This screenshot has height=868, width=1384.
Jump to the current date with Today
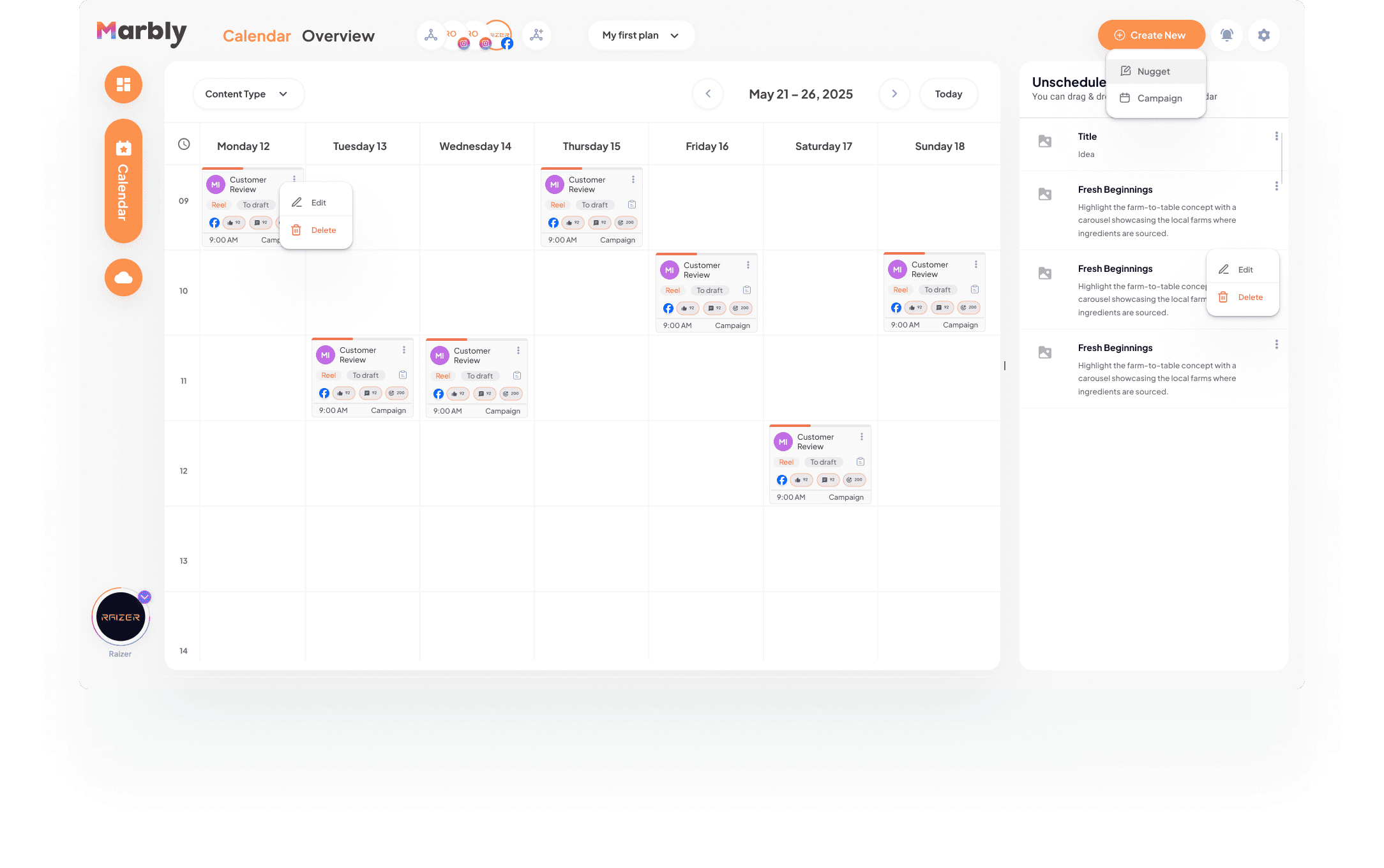(x=948, y=94)
